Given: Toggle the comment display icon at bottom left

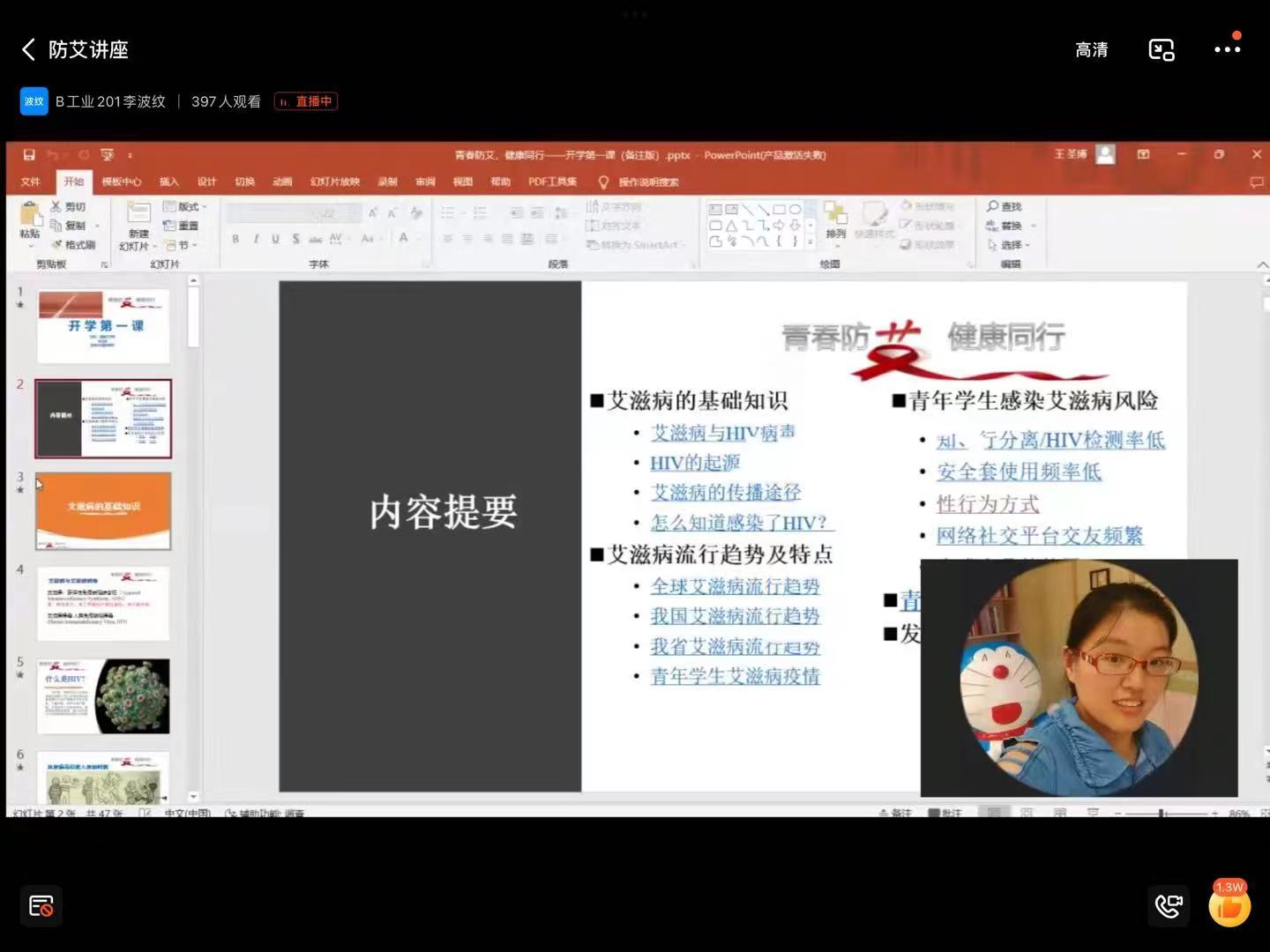Looking at the screenshot, I should (x=41, y=905).
